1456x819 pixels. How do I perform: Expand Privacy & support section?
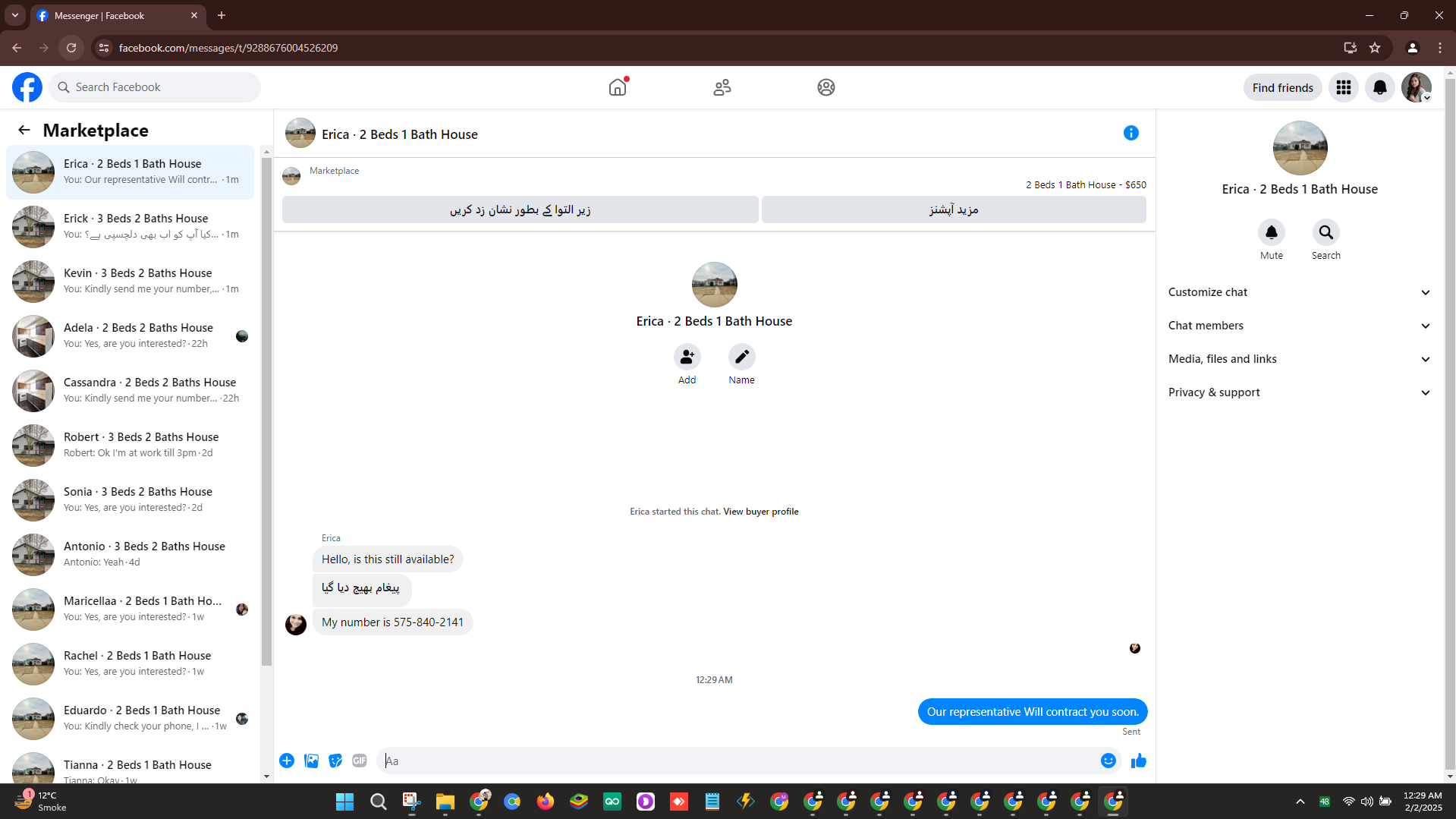1300,392
